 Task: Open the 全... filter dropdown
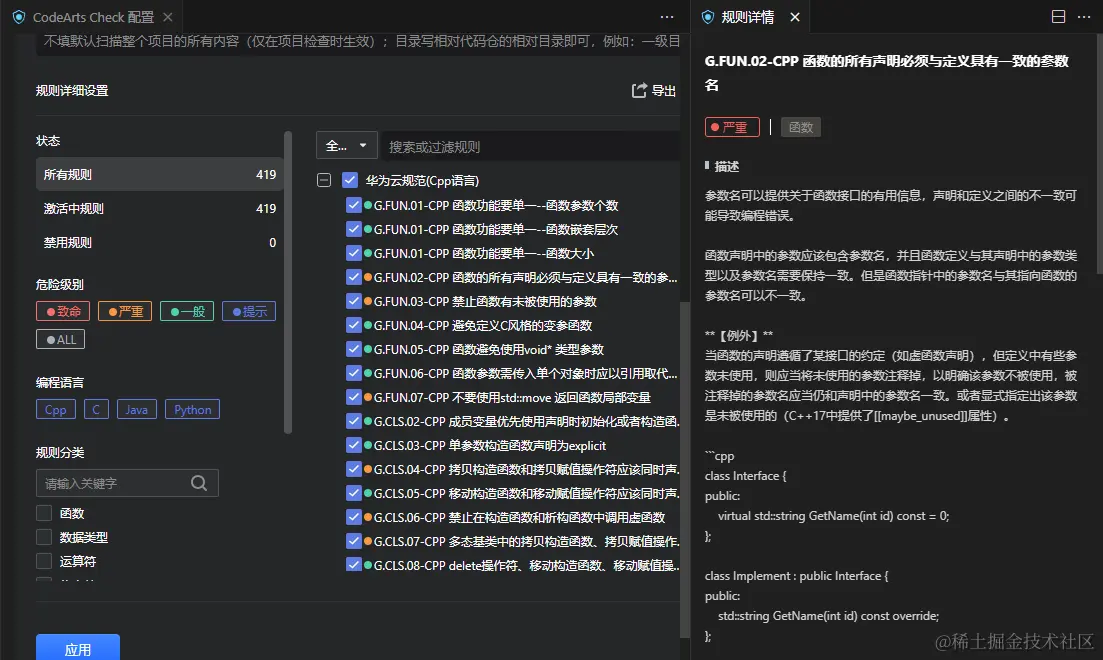coord(346,146)
